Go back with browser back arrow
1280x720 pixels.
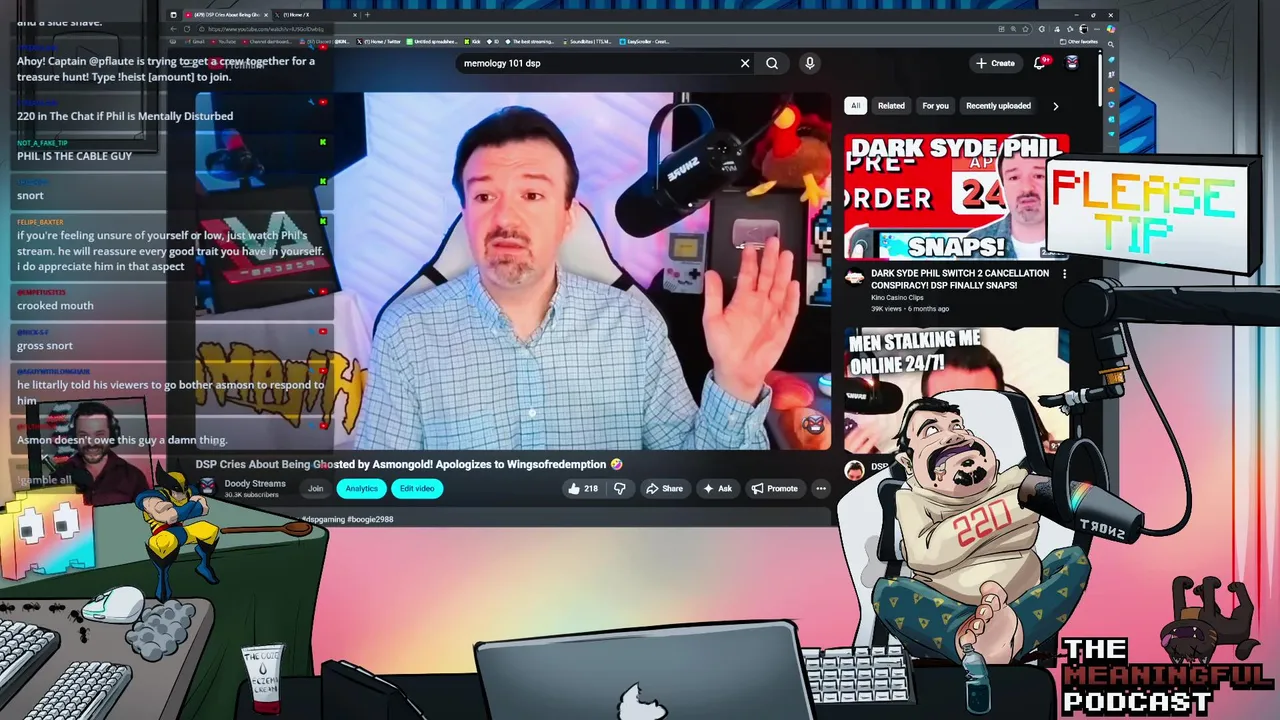tap(173, 29)
